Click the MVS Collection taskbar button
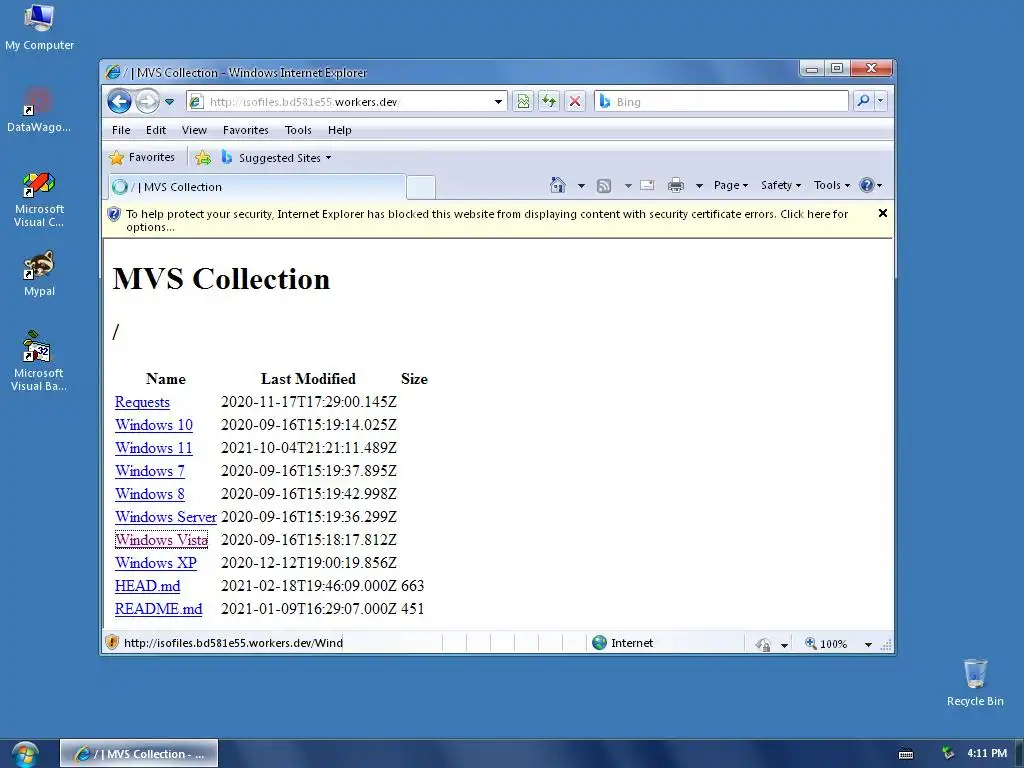 139,754
